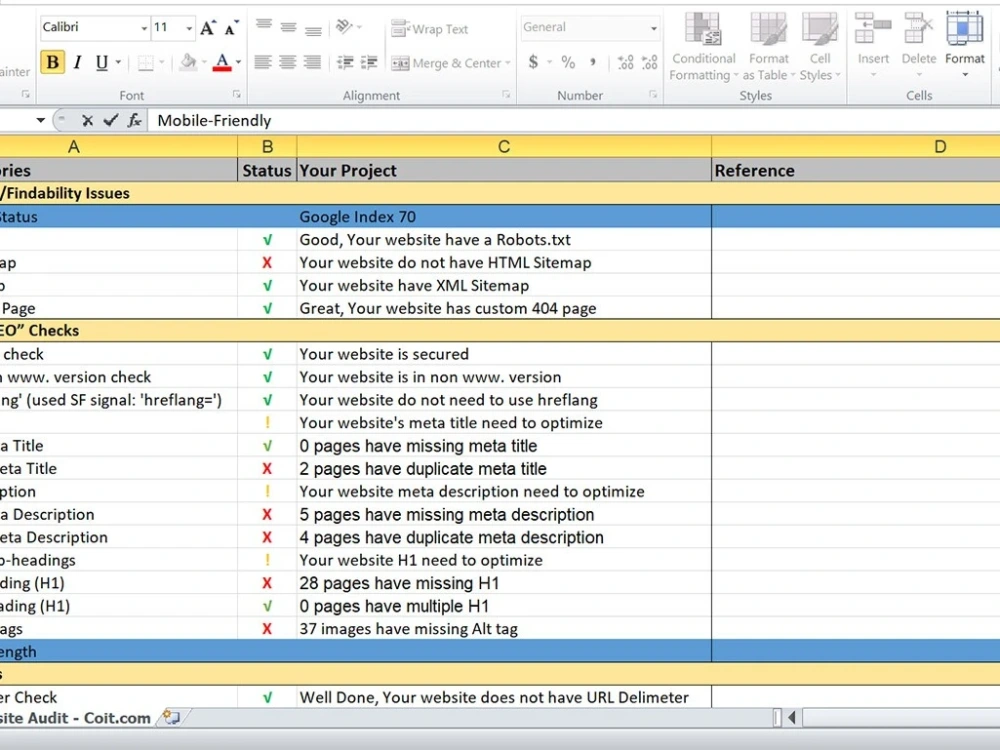Viewport: 1000px width, 750px height.
Task: Align text right
Action: (x=312, y=62)
